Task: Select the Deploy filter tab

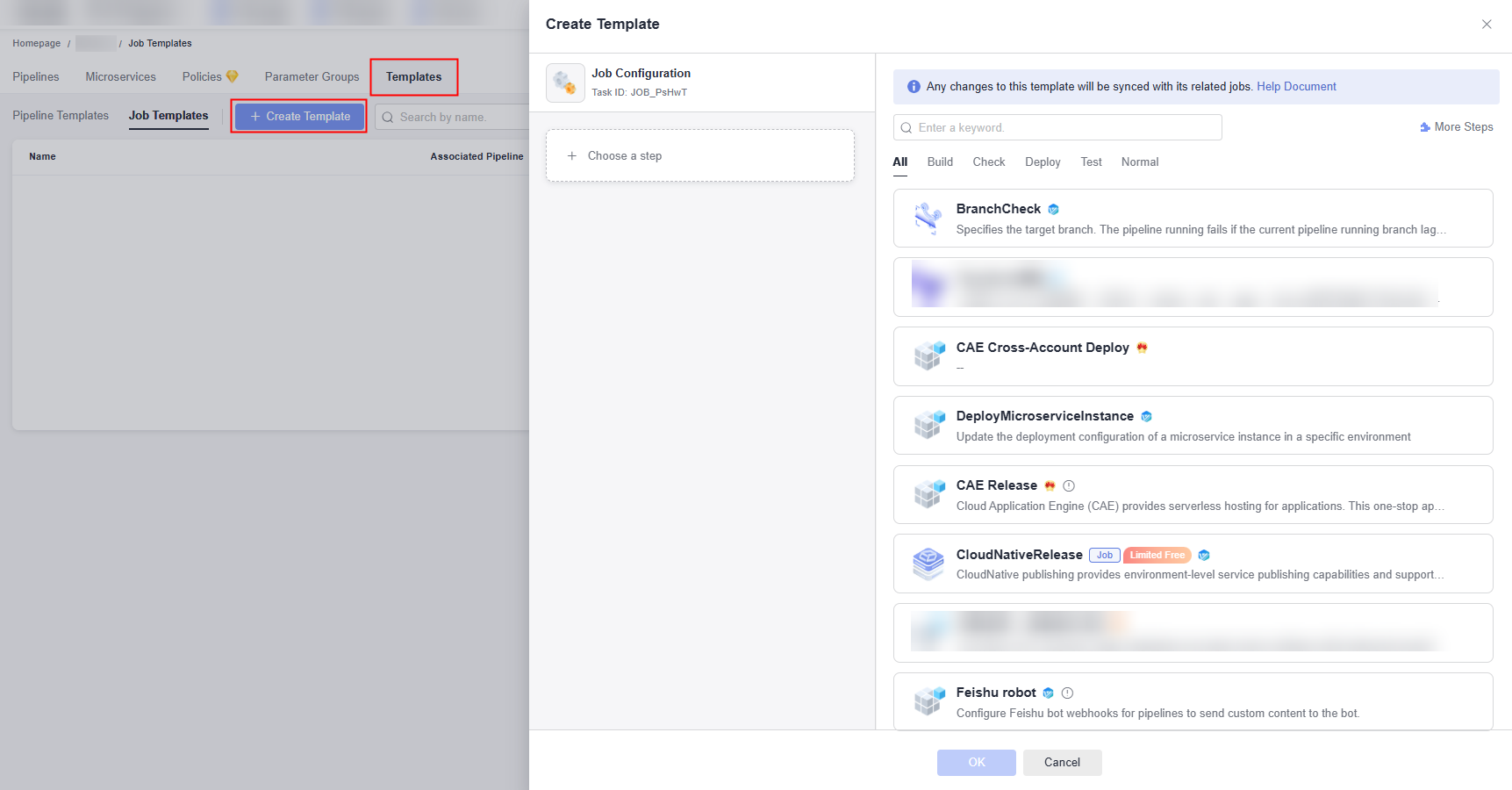Action: 1043,162
